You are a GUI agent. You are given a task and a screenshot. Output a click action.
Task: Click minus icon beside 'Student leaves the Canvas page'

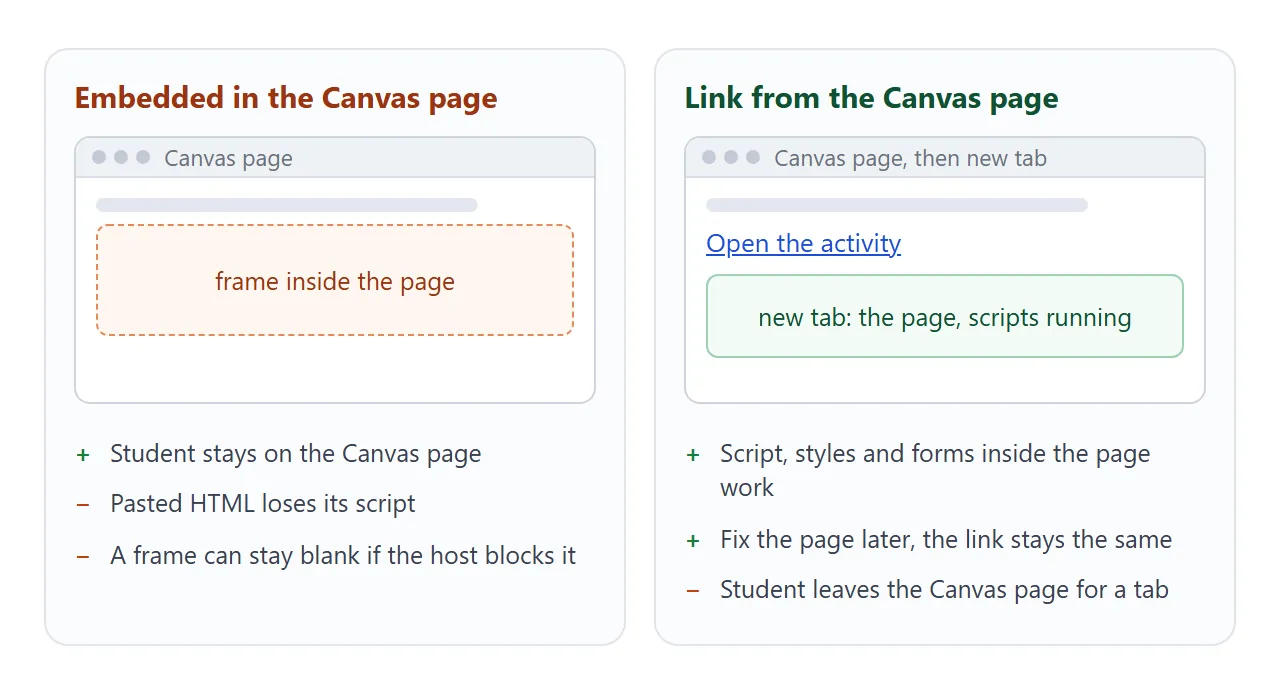[x=693, y=591]
